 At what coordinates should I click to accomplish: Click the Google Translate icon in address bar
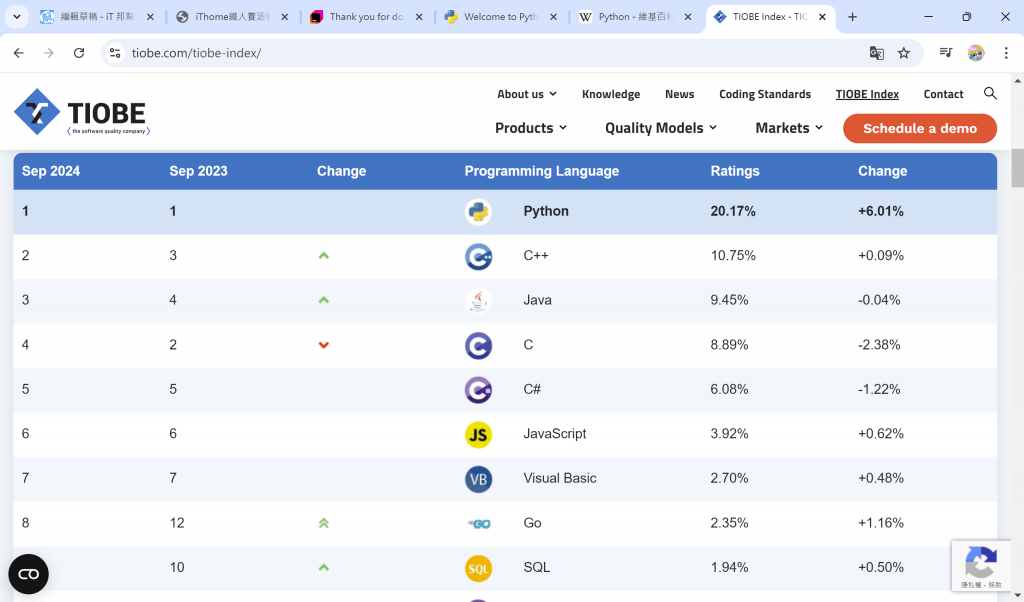coord(877,53)
